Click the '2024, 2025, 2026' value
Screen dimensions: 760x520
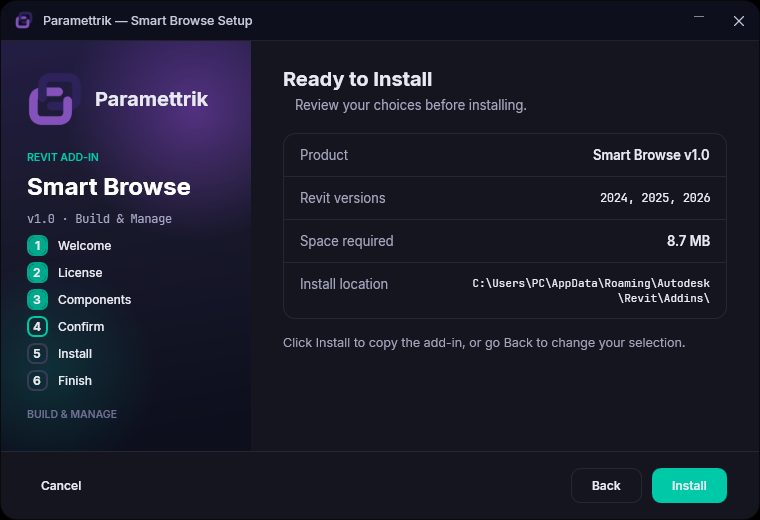point(655,198)
